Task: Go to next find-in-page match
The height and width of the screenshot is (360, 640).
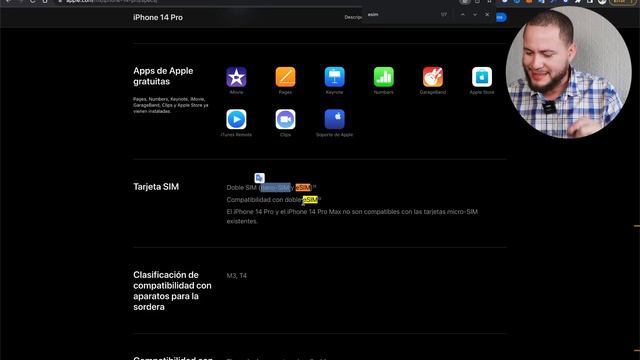Action: click(475, 15)
